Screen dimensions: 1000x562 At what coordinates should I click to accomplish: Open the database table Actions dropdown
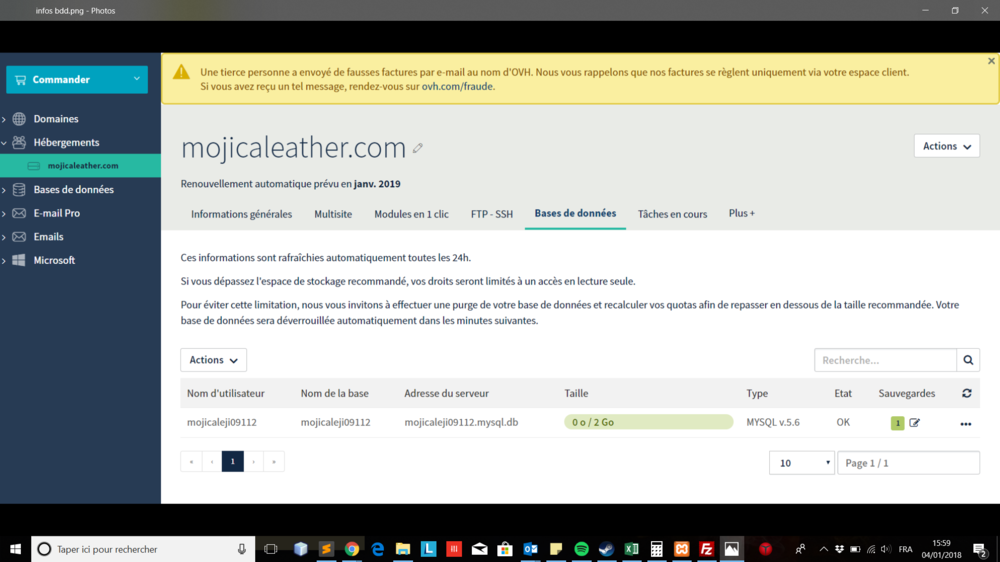214,360
